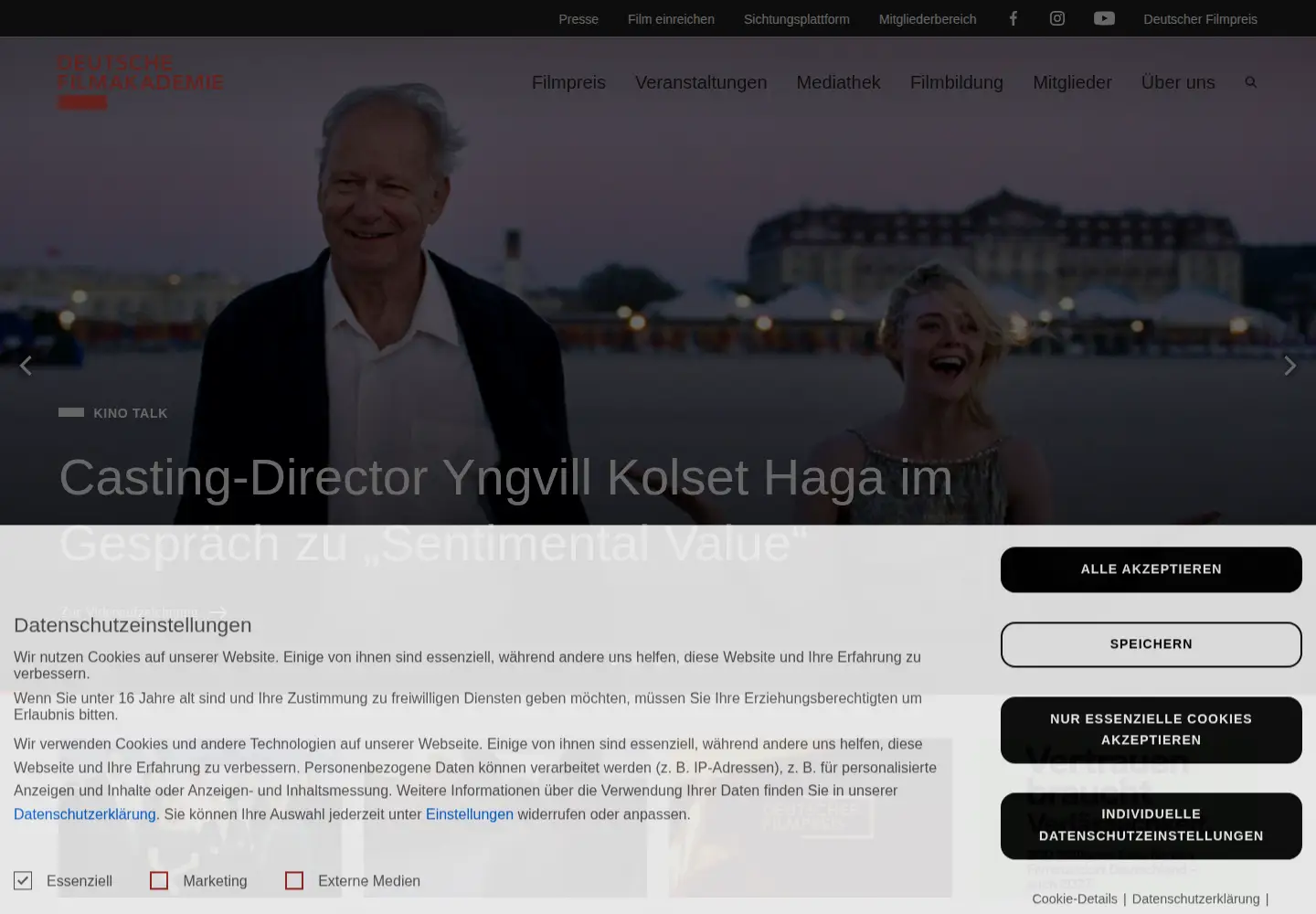Open the Veranstaltungen menu

coord(701,82)
